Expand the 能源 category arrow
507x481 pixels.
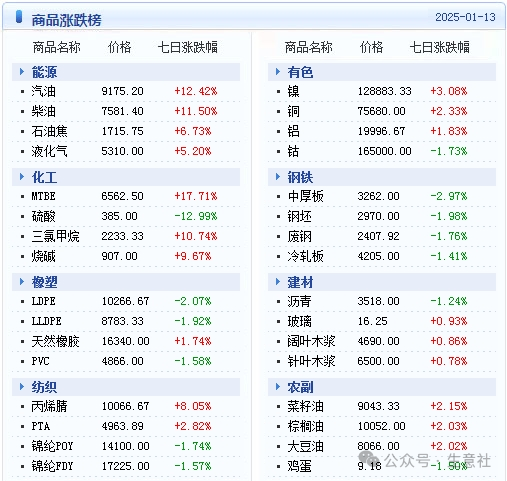(x=22, y=71)
